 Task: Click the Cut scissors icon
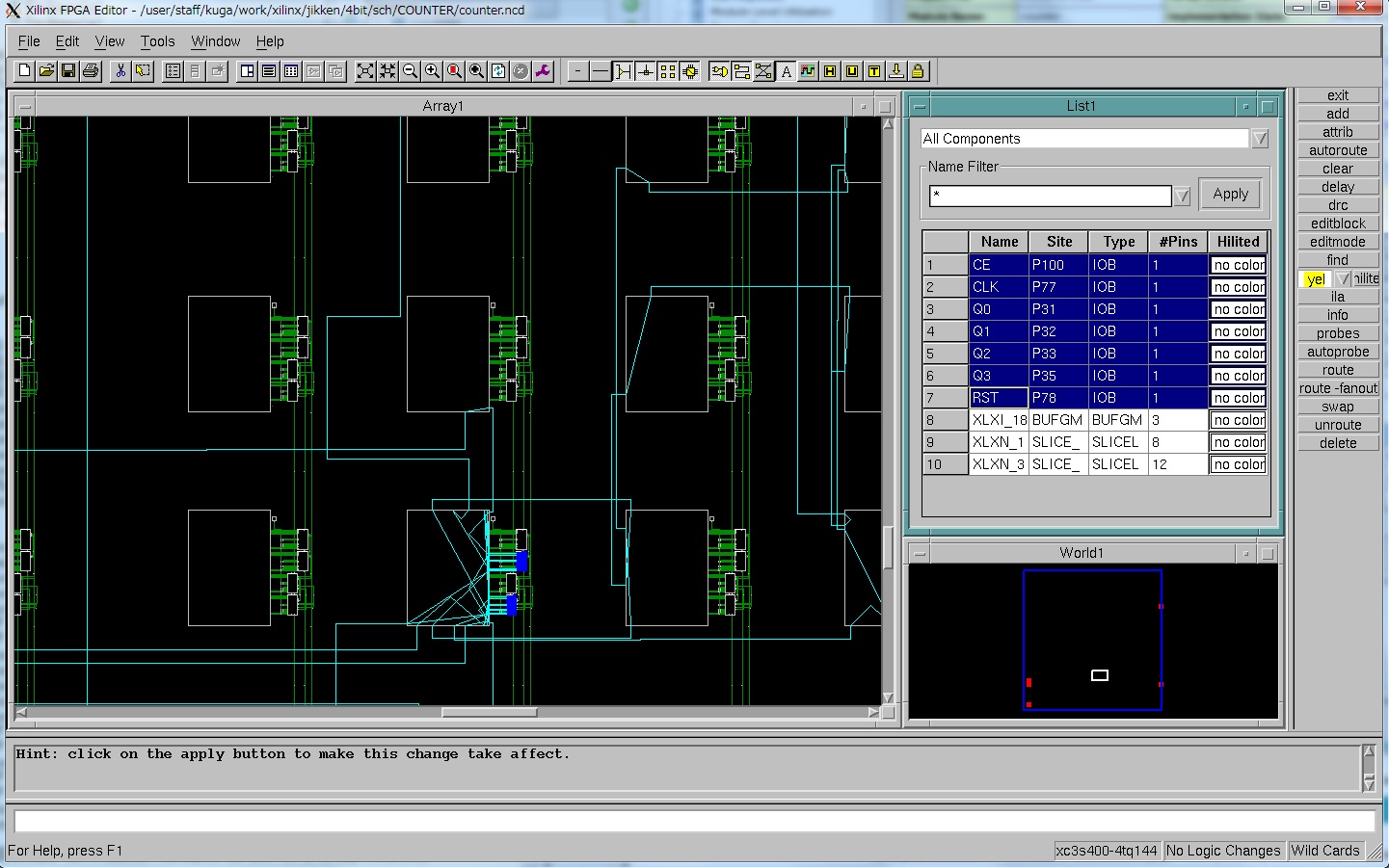(120, 71)
